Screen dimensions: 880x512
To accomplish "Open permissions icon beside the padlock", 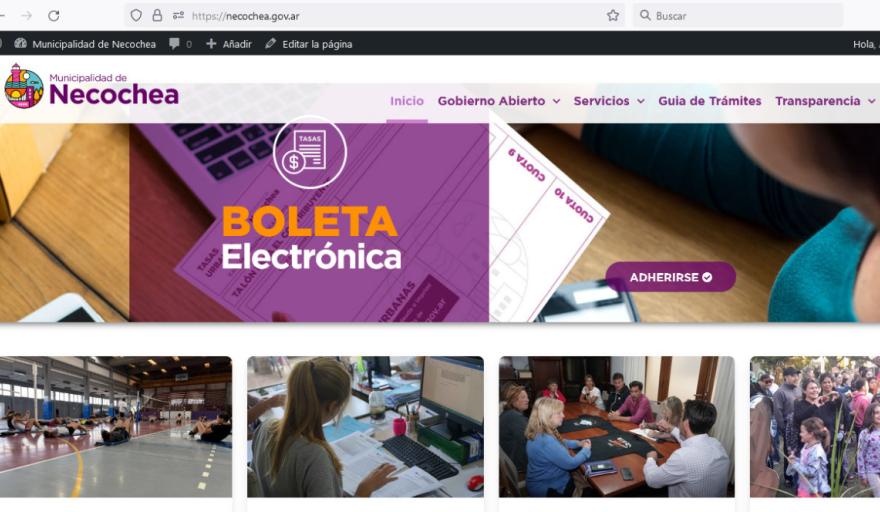I will (x=178, y=16).
